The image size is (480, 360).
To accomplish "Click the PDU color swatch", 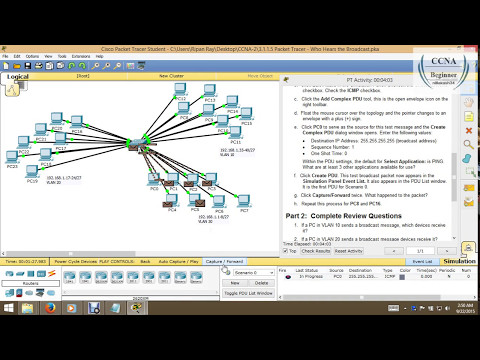I will pos(402,277).
